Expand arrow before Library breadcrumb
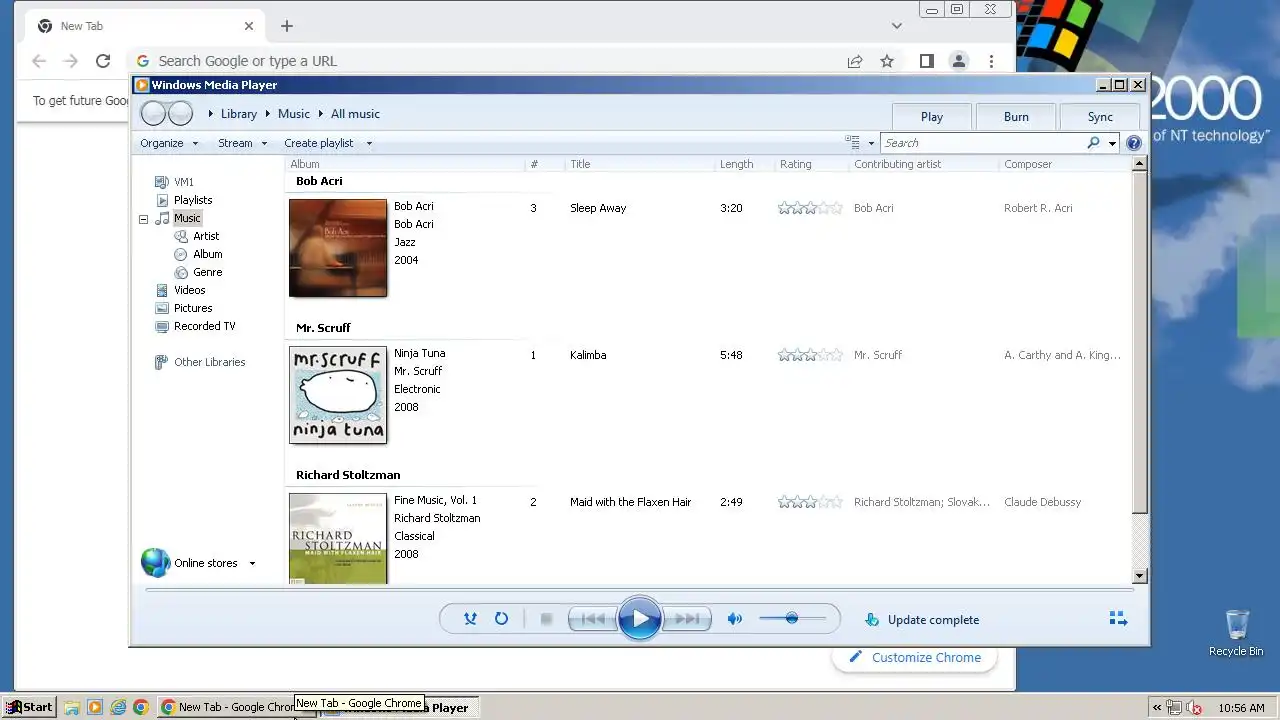 (x=211, y=114)
